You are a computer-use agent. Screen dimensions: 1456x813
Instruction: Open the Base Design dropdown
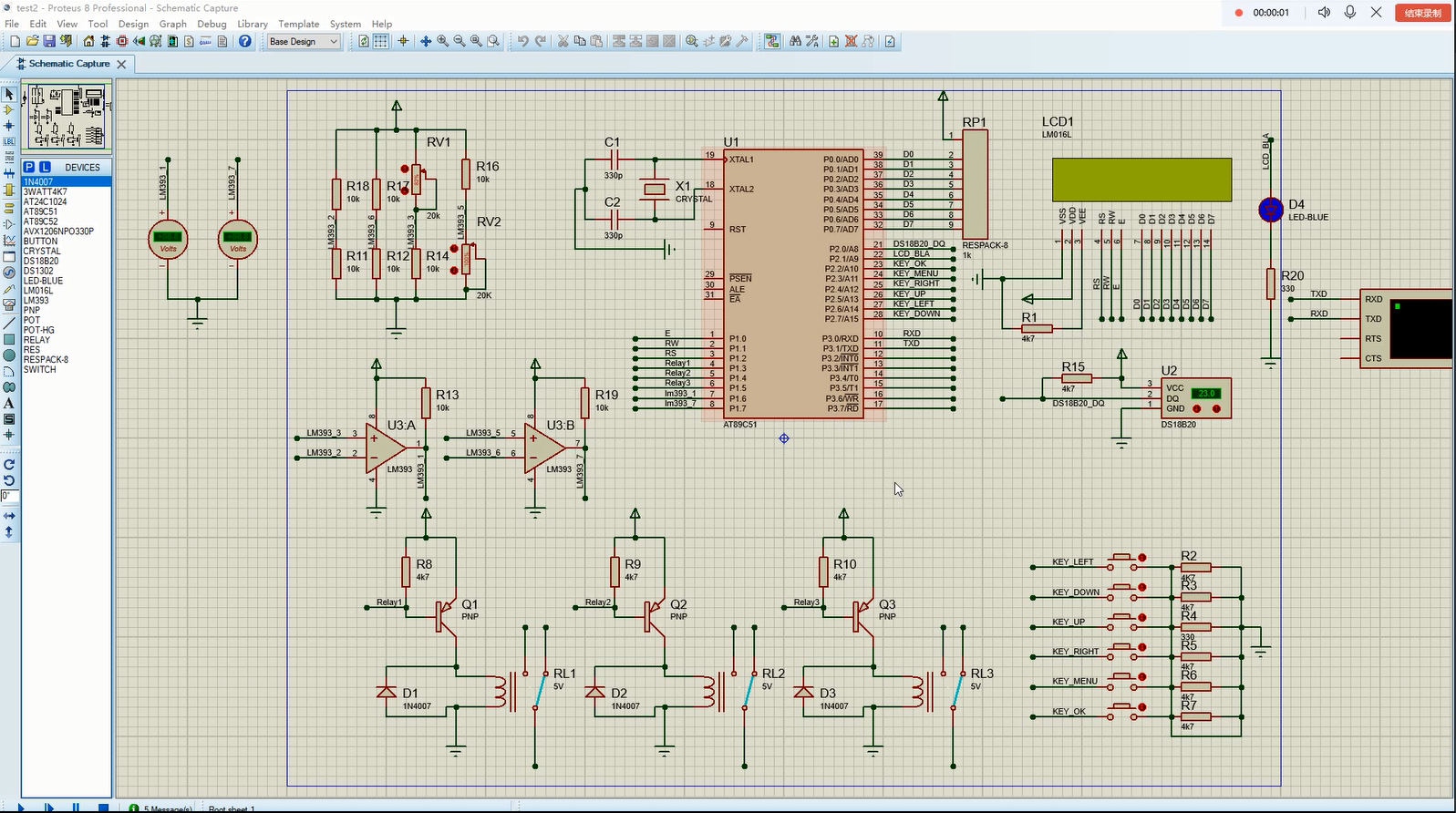click(x=303, y=41)
